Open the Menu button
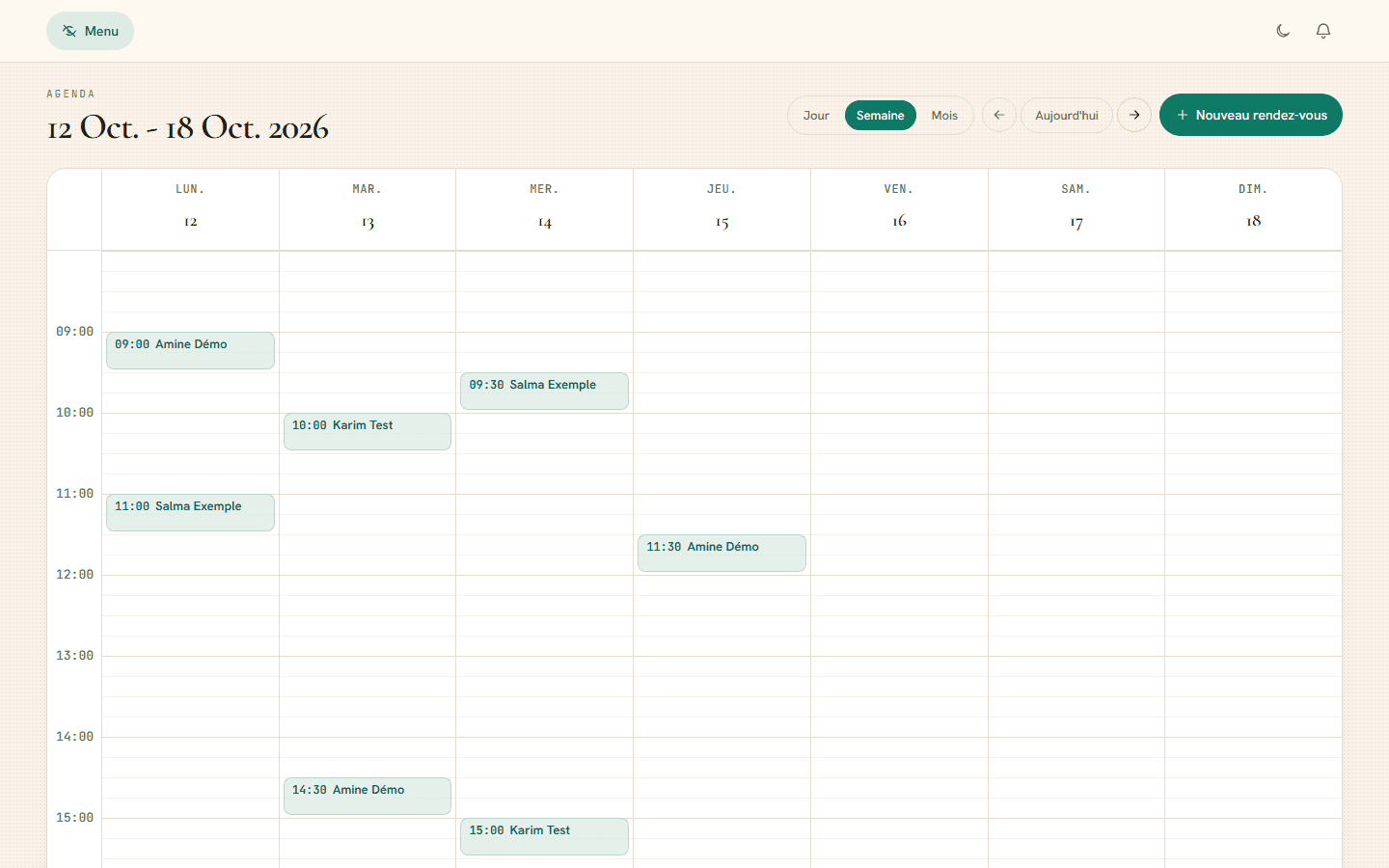The image size is (1389, 868). pos(90,31)
